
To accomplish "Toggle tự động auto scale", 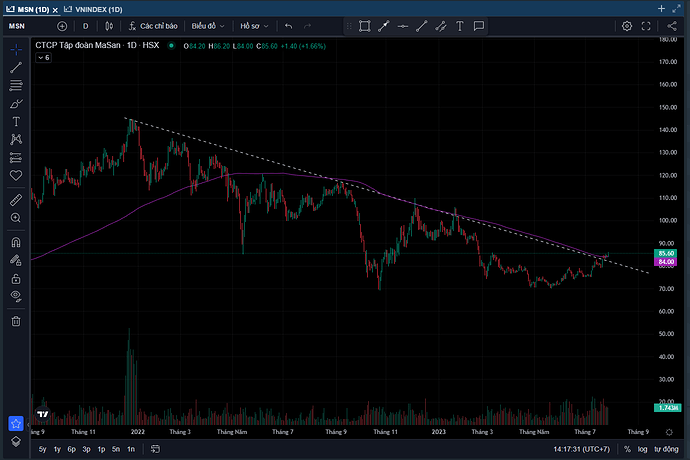I will 666,449.
